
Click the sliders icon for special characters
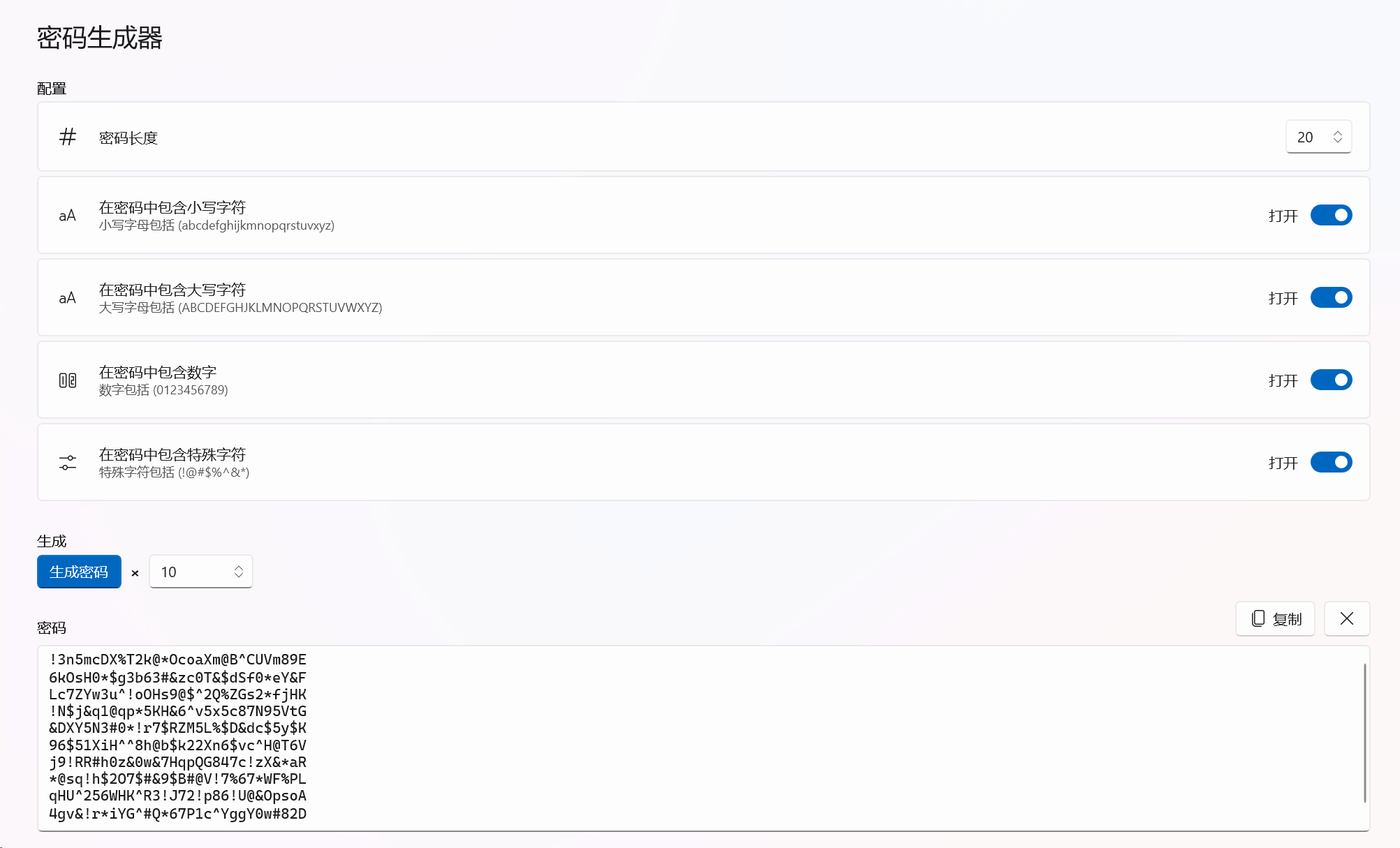tap(68, 463)
